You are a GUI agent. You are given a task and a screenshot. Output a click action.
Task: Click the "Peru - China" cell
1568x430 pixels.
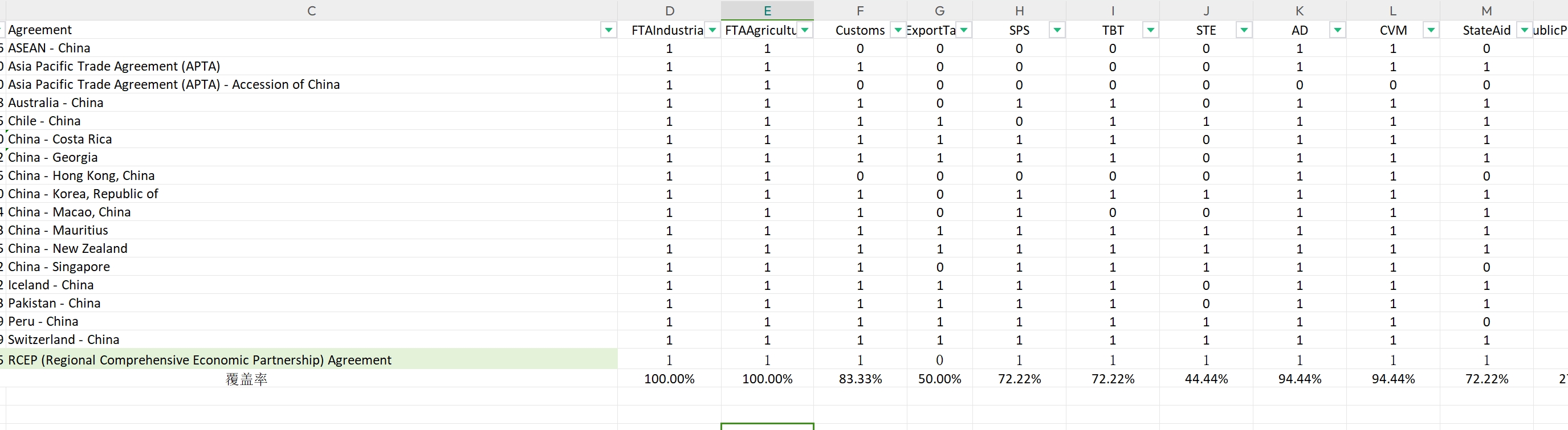(311, 322)
